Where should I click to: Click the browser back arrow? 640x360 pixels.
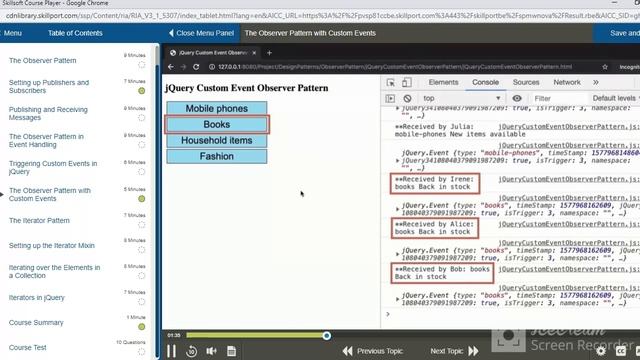tap(171, 67)
